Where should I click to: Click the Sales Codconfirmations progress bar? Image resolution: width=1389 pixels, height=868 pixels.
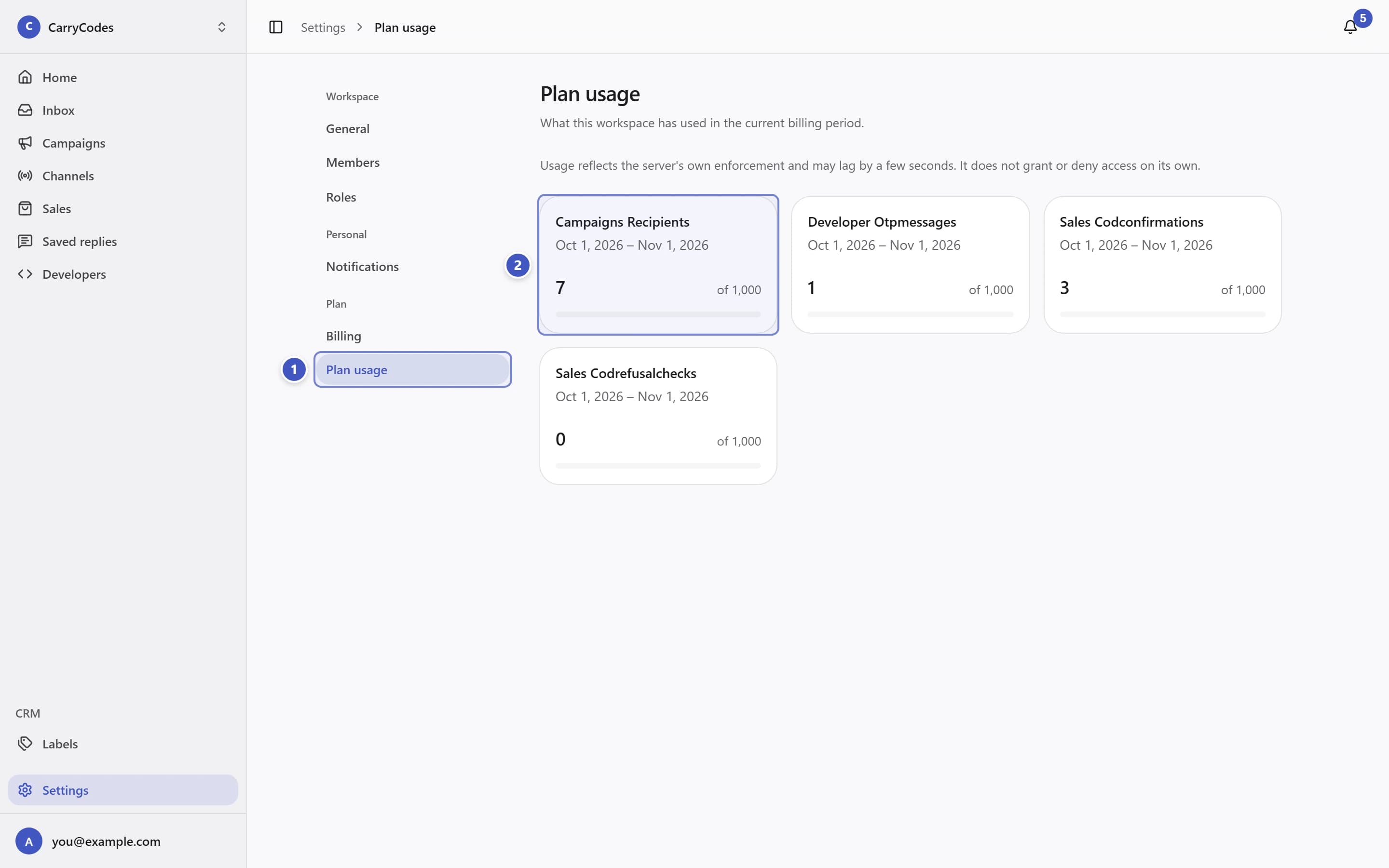pyautogui.click(x=1162, y=314)
